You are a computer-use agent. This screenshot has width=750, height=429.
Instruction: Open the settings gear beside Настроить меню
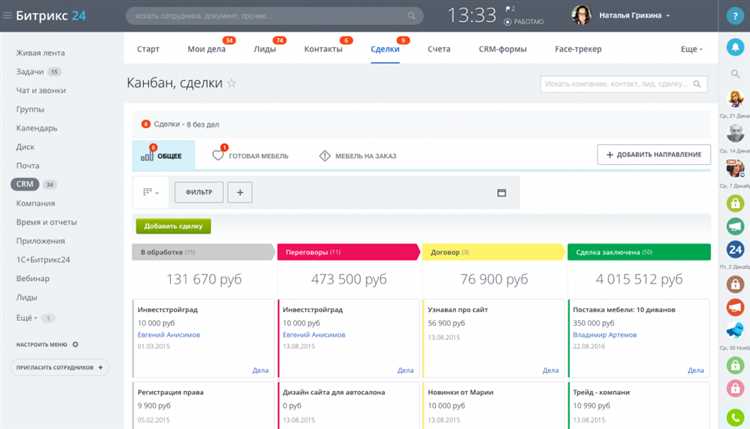[x=75, y=344]
